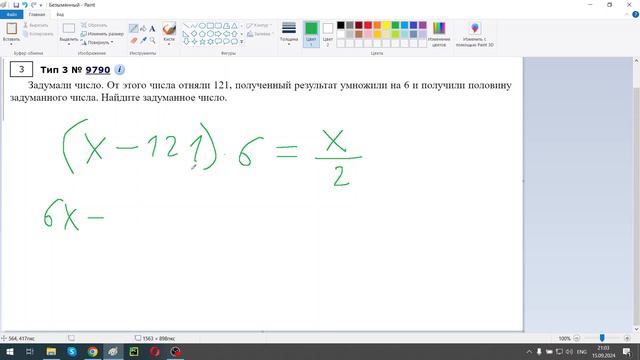Image resolution: width=640 pixels, height=360 pixels.
Task: Switch to the View (Вид) tab
Action: [x=60, y=14]
